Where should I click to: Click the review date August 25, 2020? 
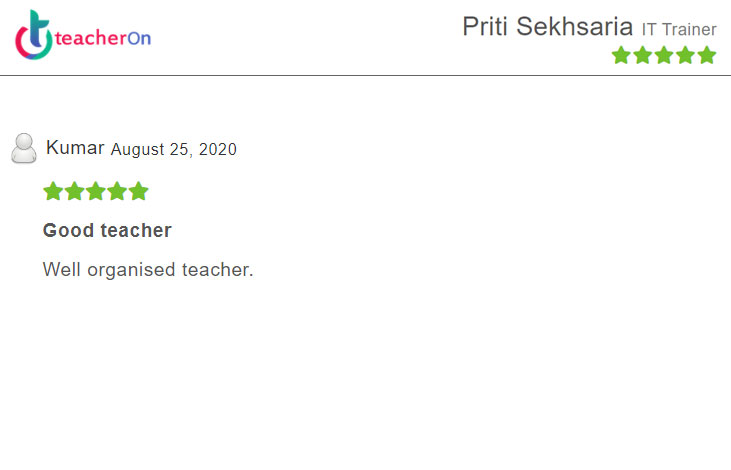(x=173, y=150)
